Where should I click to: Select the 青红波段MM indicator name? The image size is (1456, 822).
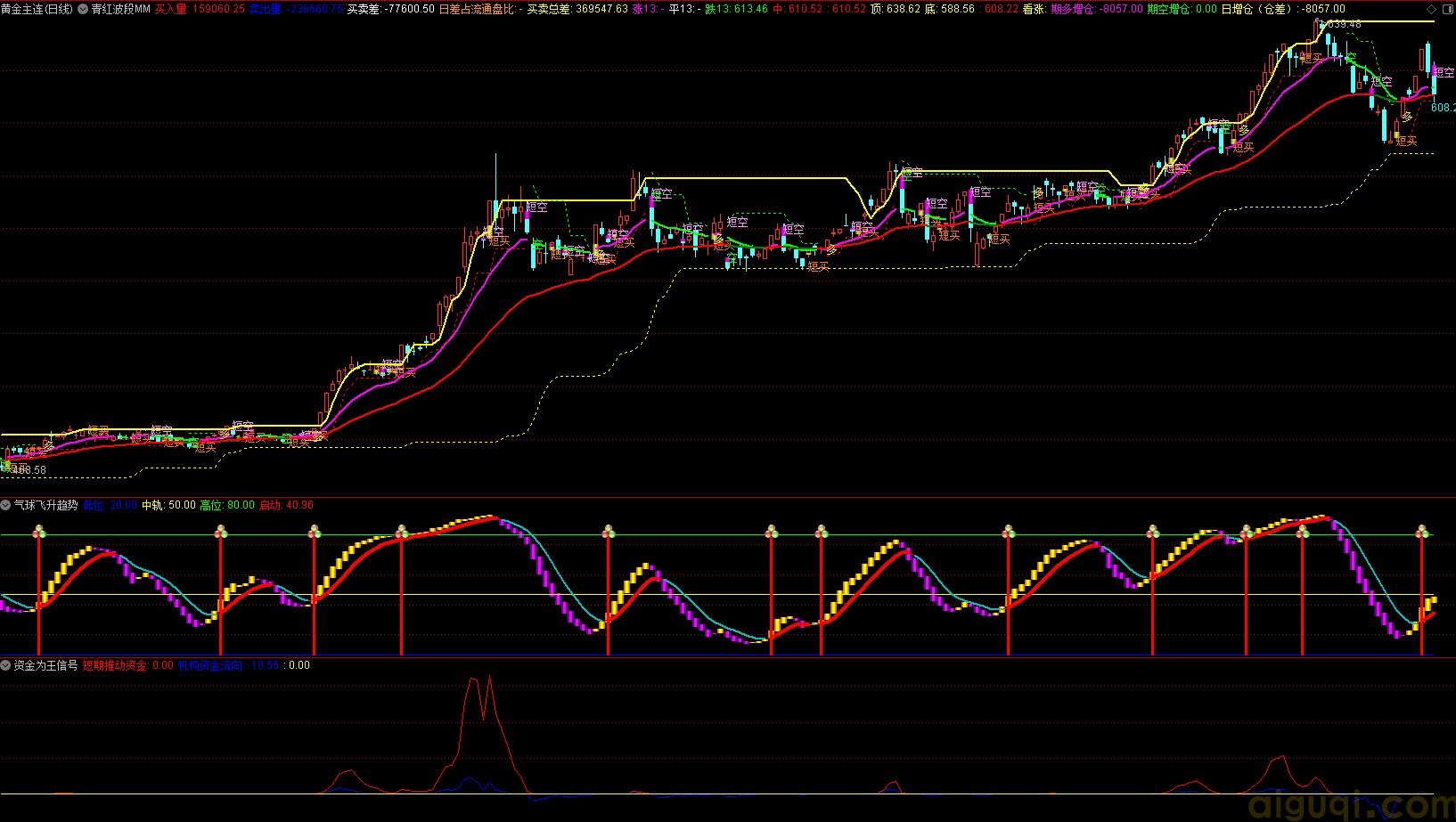(x=120, y=9)
